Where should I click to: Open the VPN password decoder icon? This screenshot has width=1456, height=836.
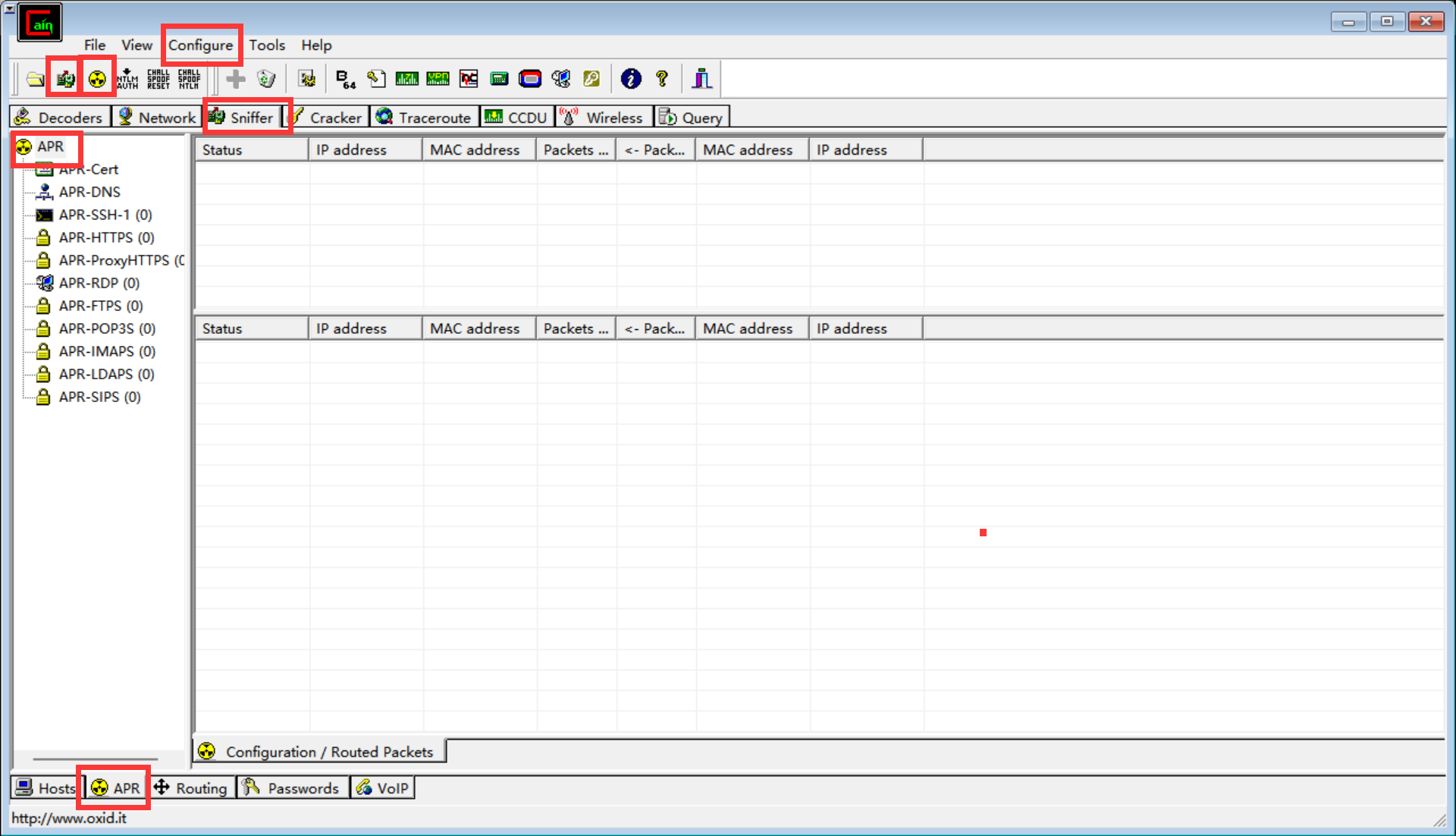(x=438, y=78)
